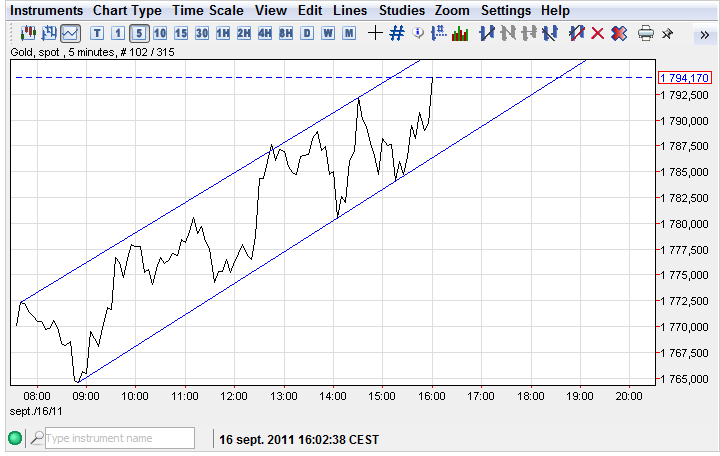Screen dimensions: 720x456
Task: Open the Chart Type menu
Action: pyautogui.click(x=127, y=11)
